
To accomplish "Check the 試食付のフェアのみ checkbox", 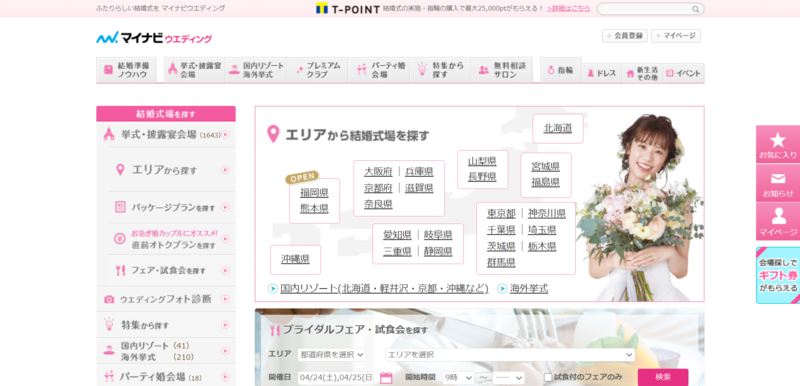I will (x=548, y=377).
